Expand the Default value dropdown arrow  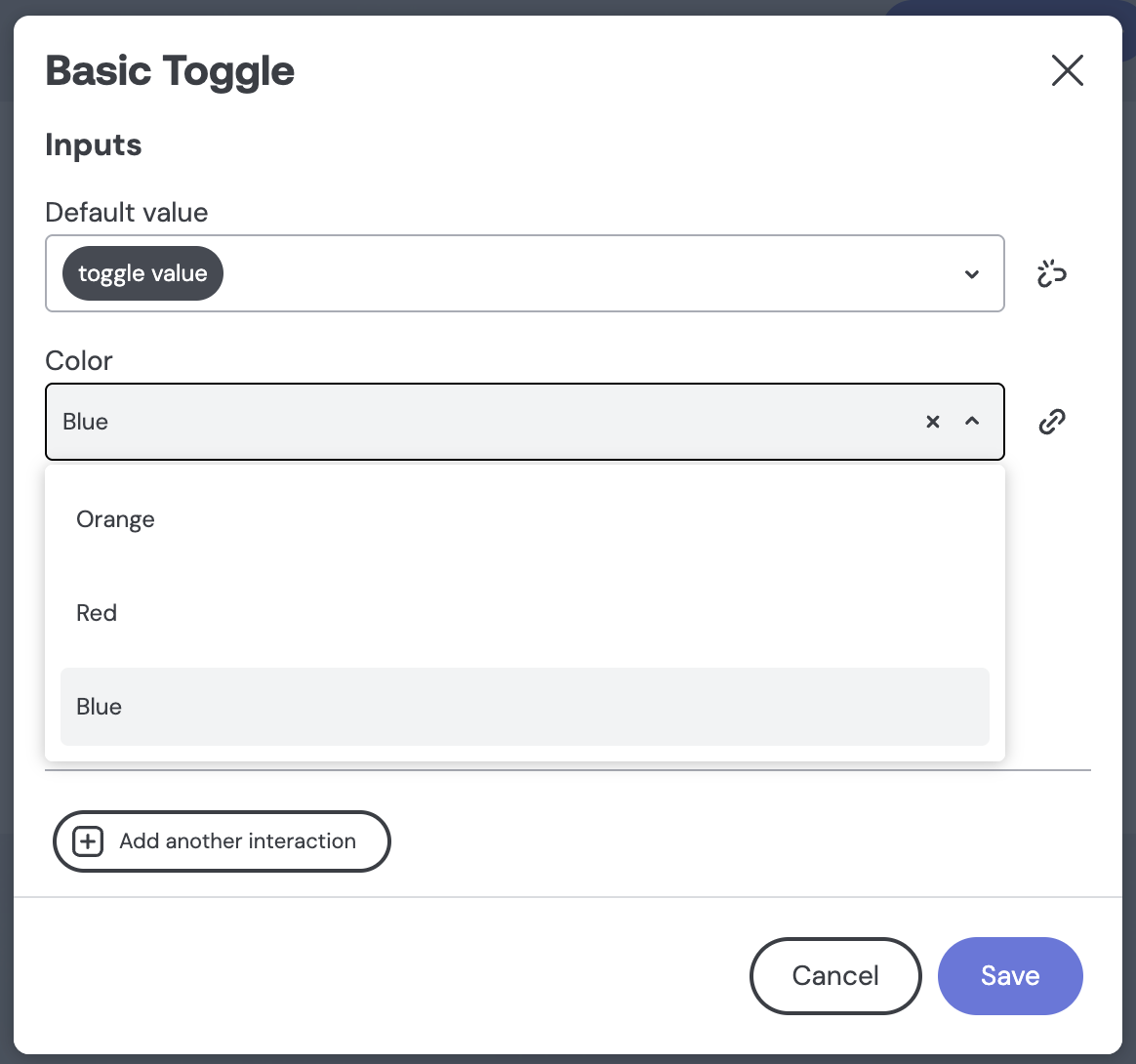click(x=971, y=274)
